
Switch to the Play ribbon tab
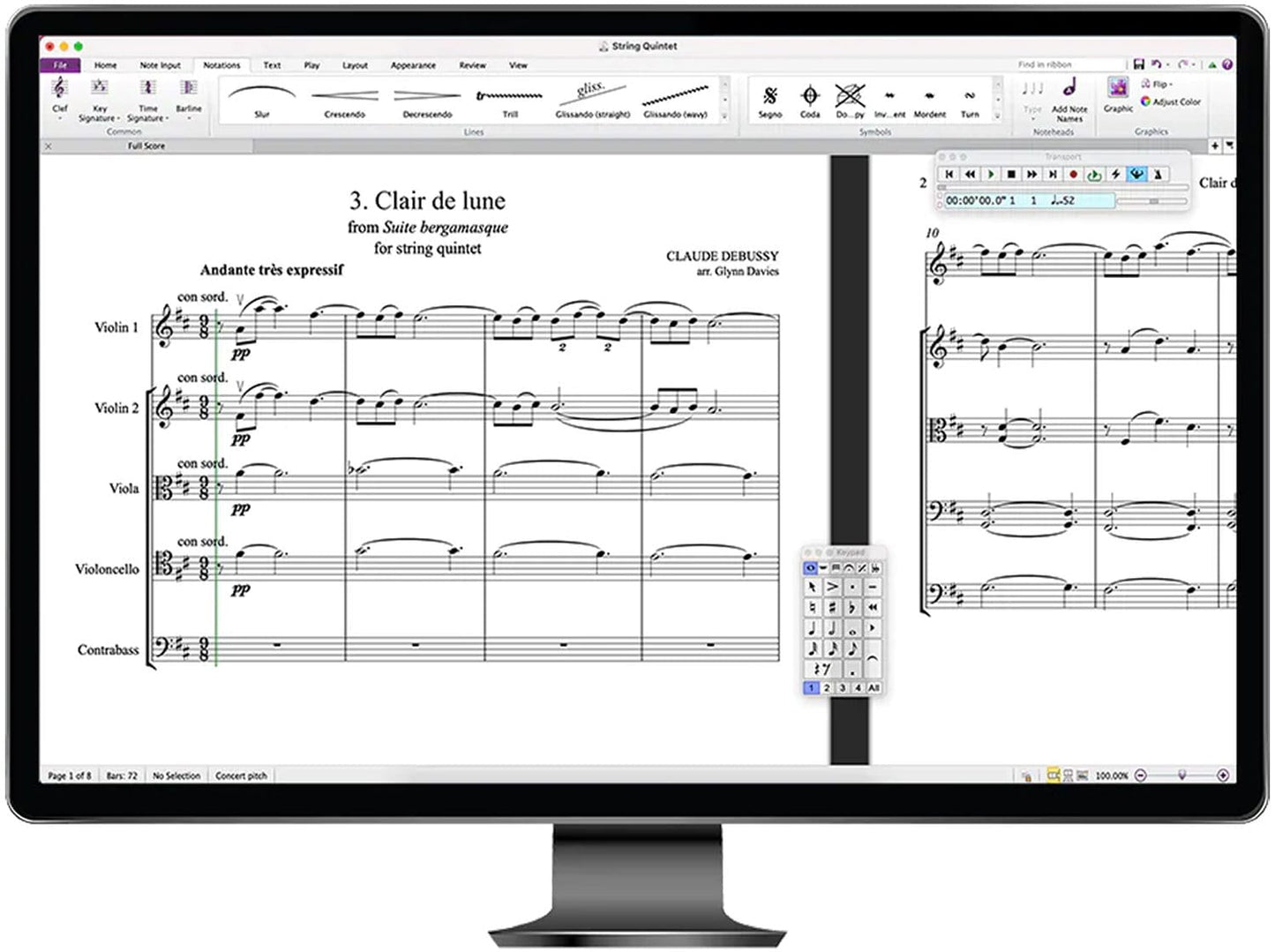[311, 64]
